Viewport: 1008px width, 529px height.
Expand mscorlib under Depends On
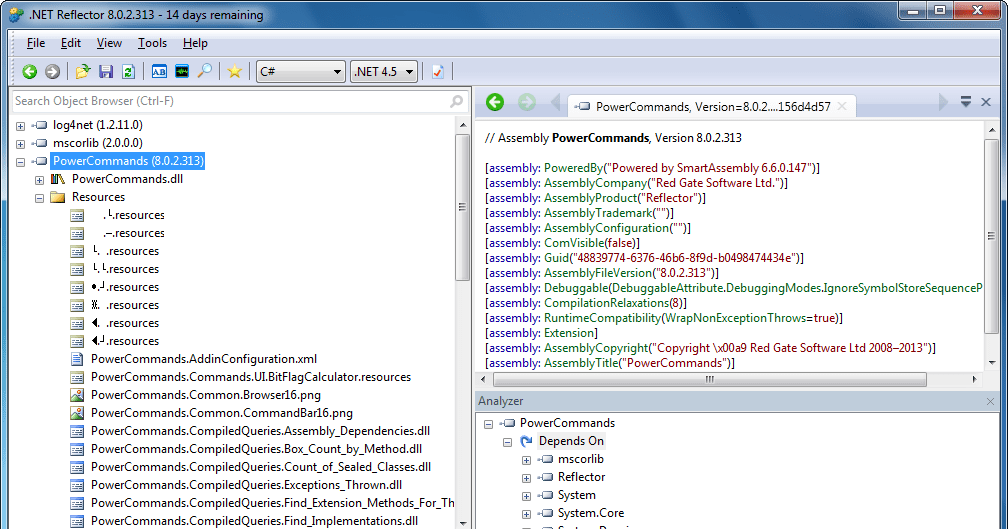click(526, 460)
